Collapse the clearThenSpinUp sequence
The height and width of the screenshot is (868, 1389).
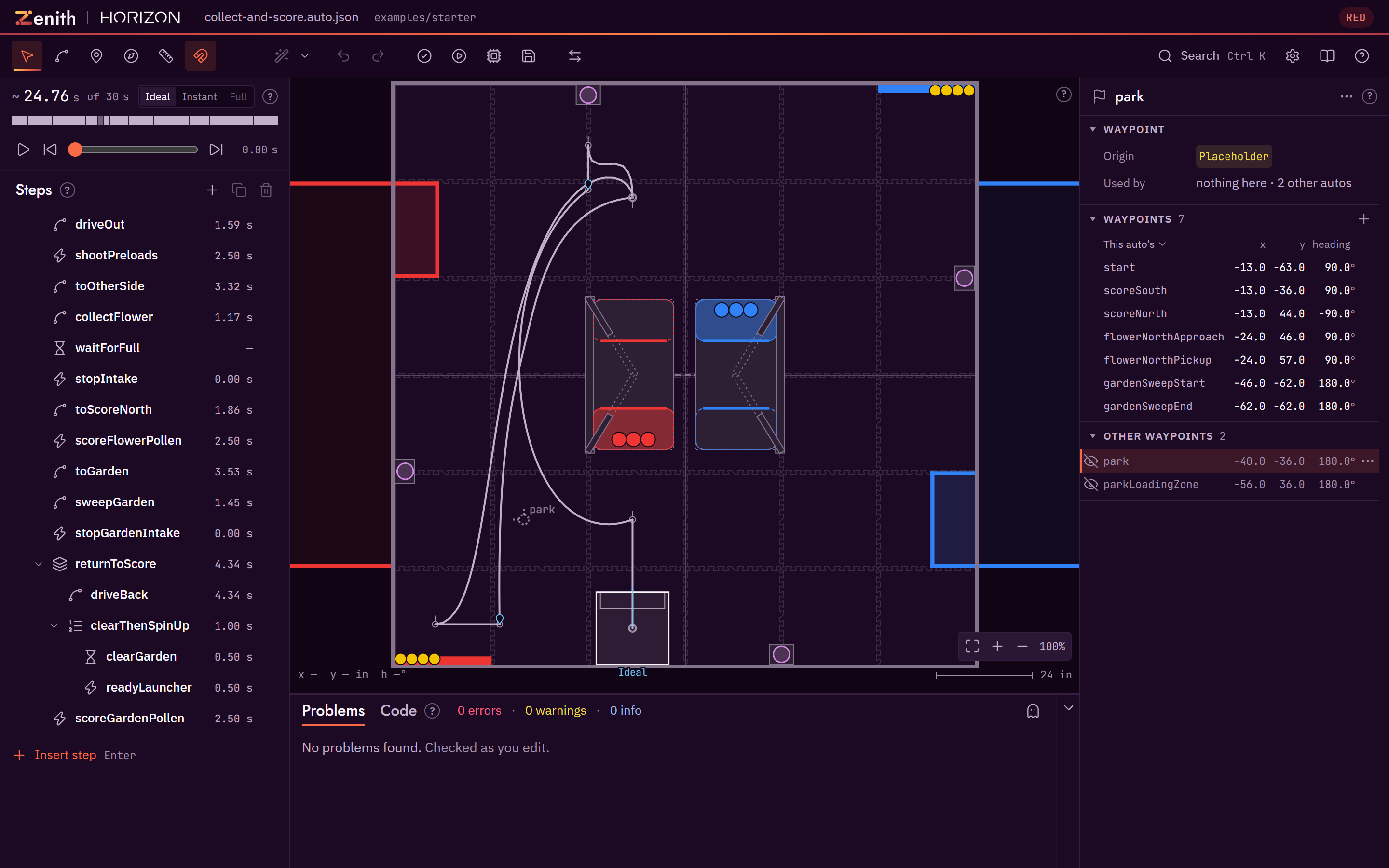[54, 626]
